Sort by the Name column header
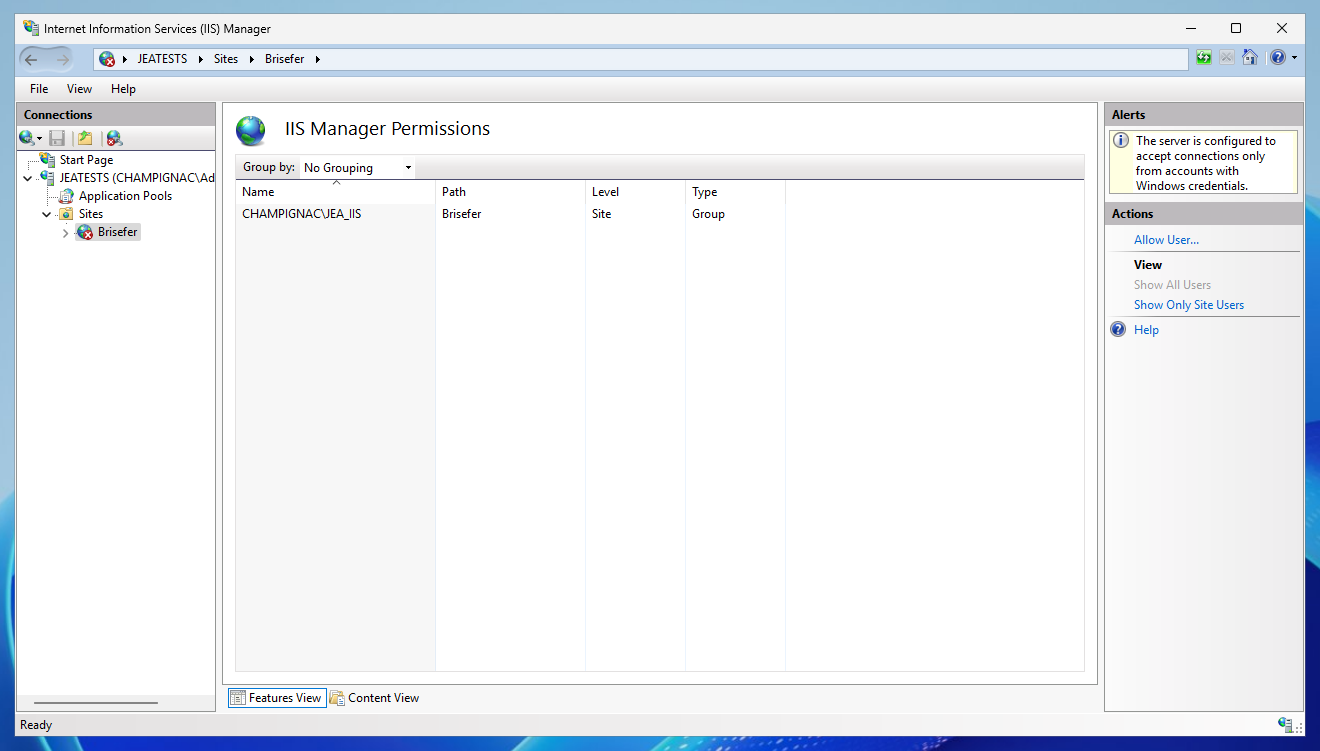 tap(335, 192)
